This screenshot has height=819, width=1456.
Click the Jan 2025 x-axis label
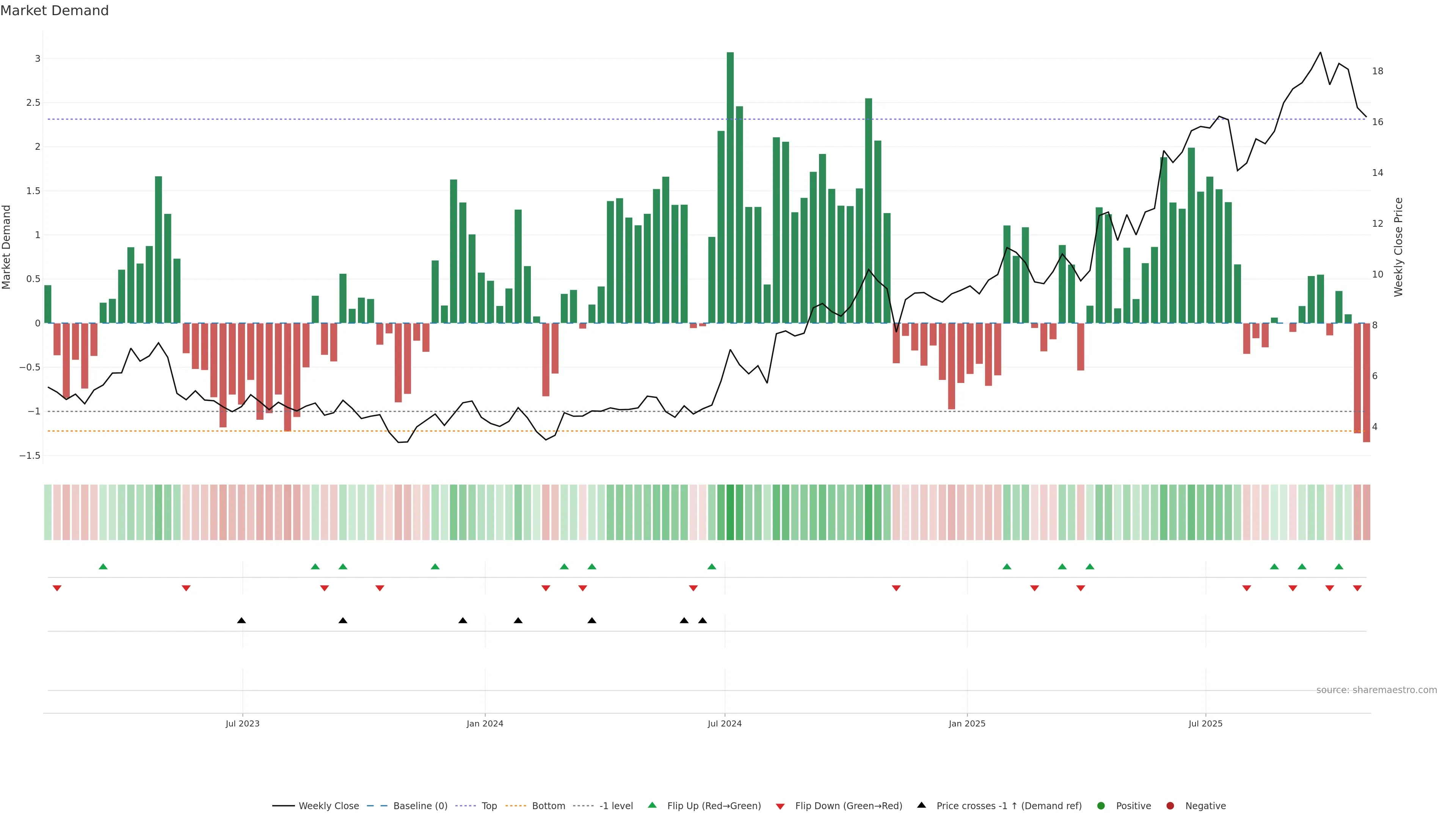pos(966,723)
